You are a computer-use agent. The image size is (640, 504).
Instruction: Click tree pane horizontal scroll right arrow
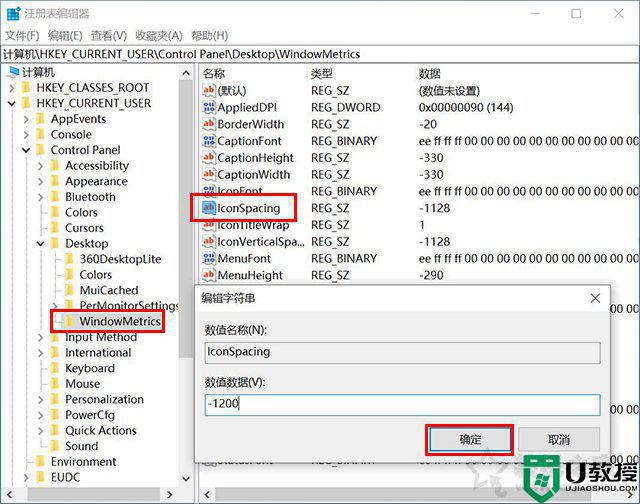[x=170, y=495]
